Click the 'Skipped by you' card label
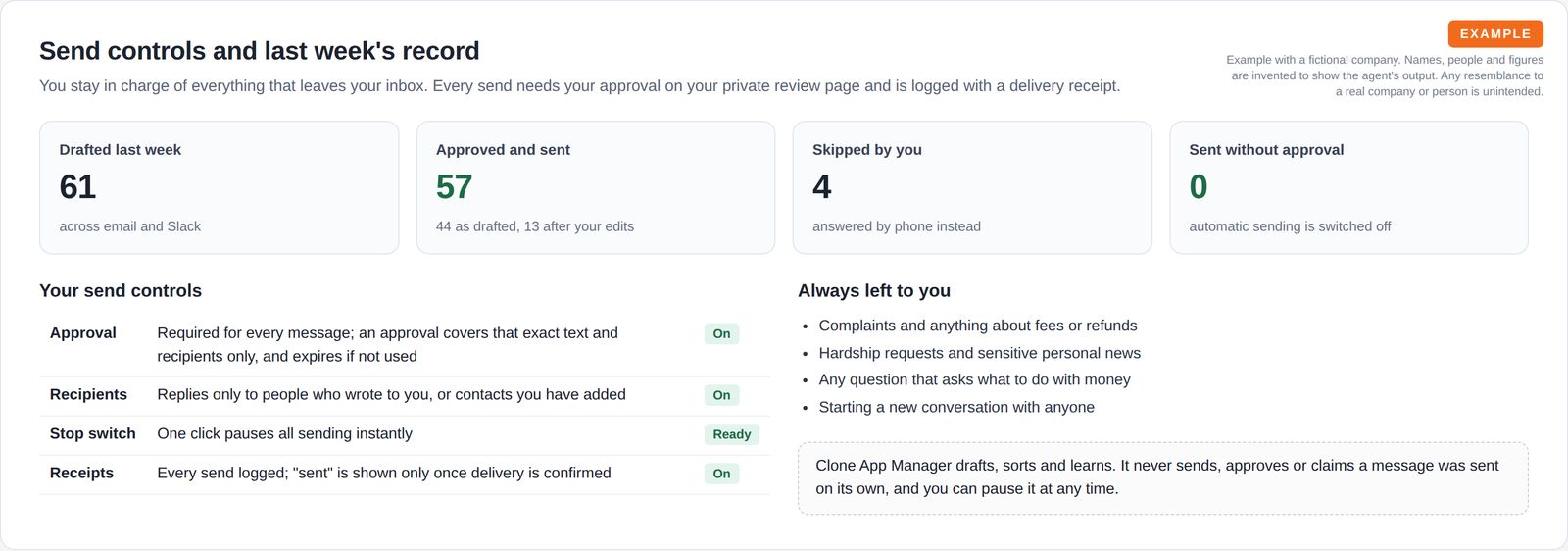The width and height of the screenshot is (1568, 551). pos(867,150)
